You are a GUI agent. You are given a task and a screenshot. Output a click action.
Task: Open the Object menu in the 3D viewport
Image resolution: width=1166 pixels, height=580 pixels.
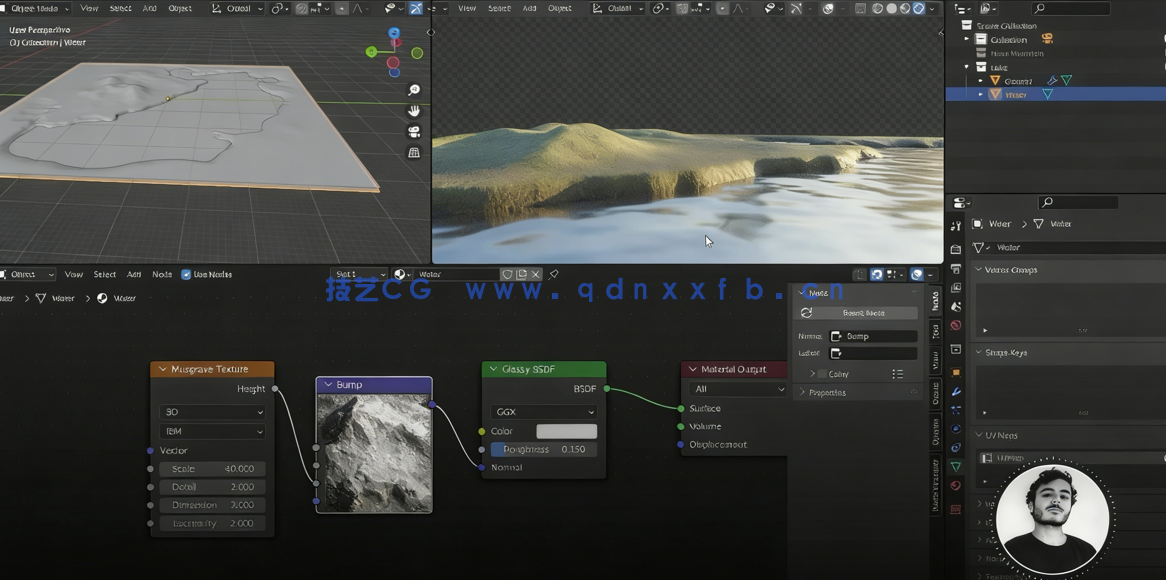(x=181, y=8)
